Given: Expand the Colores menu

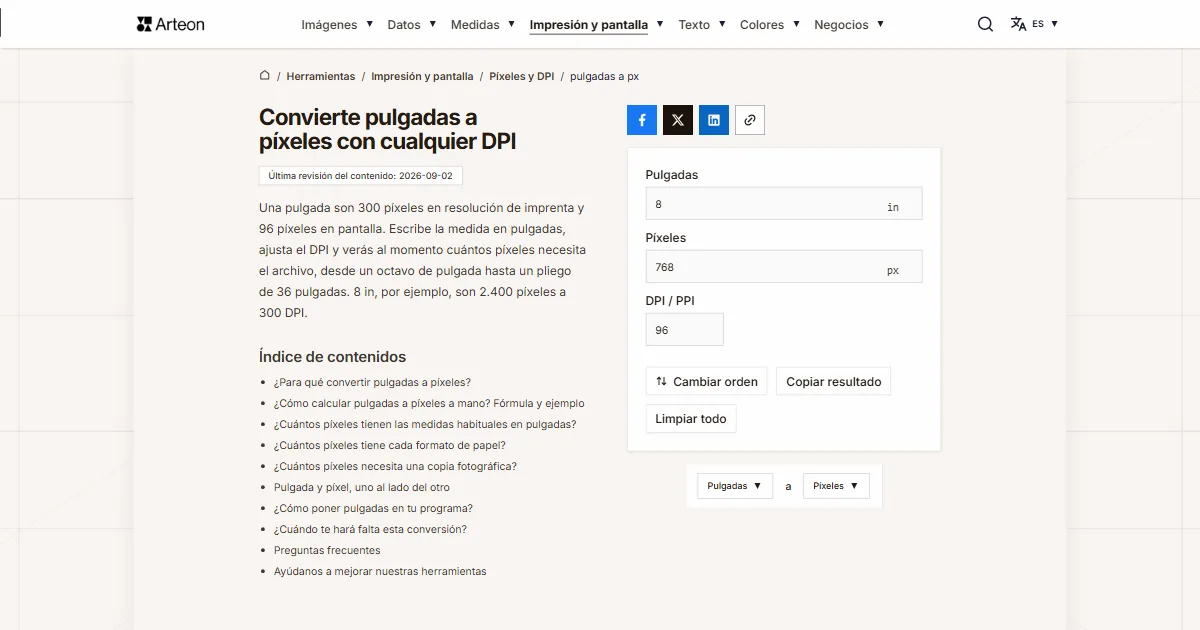Looking at the screenshot, I should tap(770, 25).
